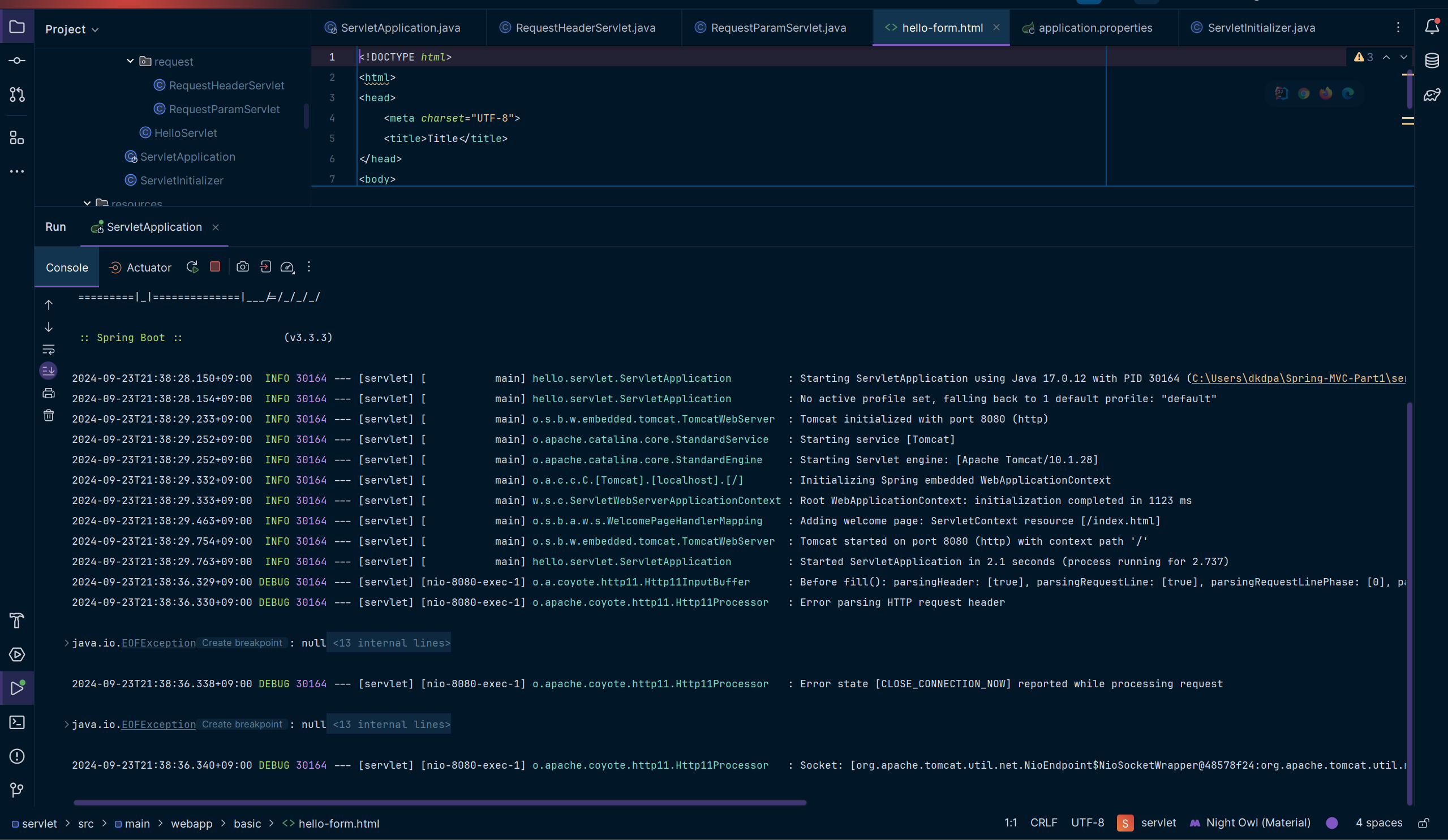Open the Terminal tool window
This screenshot has width=1448, height=840.
(16, 722)
